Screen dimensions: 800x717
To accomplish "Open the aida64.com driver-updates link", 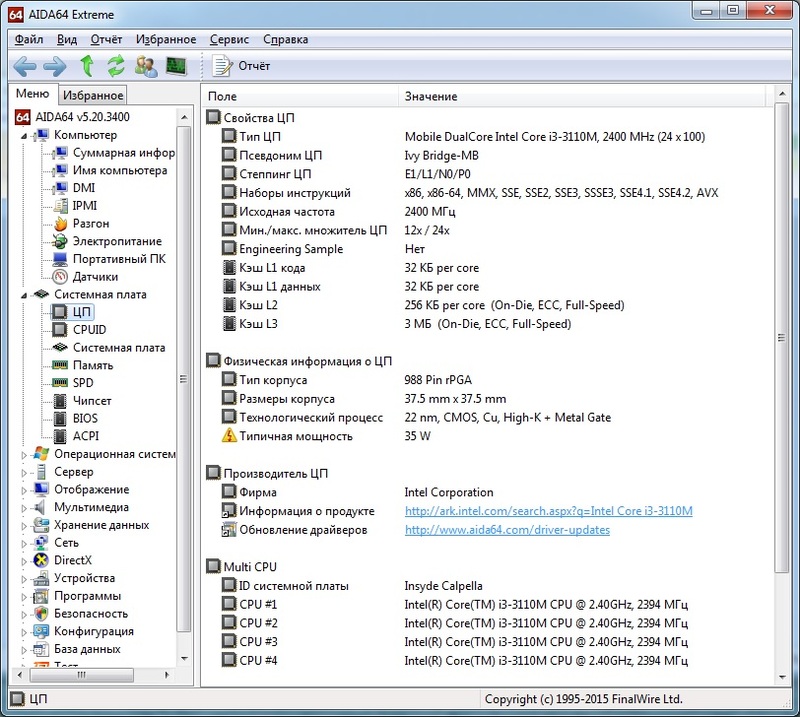I will click(x=507, y=530).
